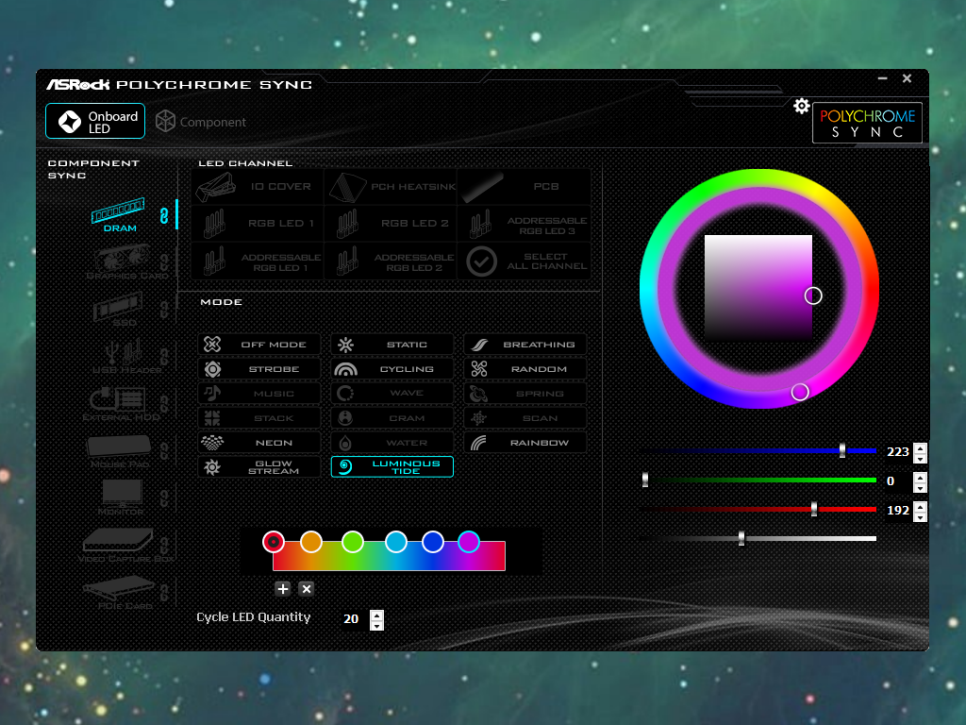Choose the PCH Heatsink LED channel
Screen dimensions: 966x725
391,187
